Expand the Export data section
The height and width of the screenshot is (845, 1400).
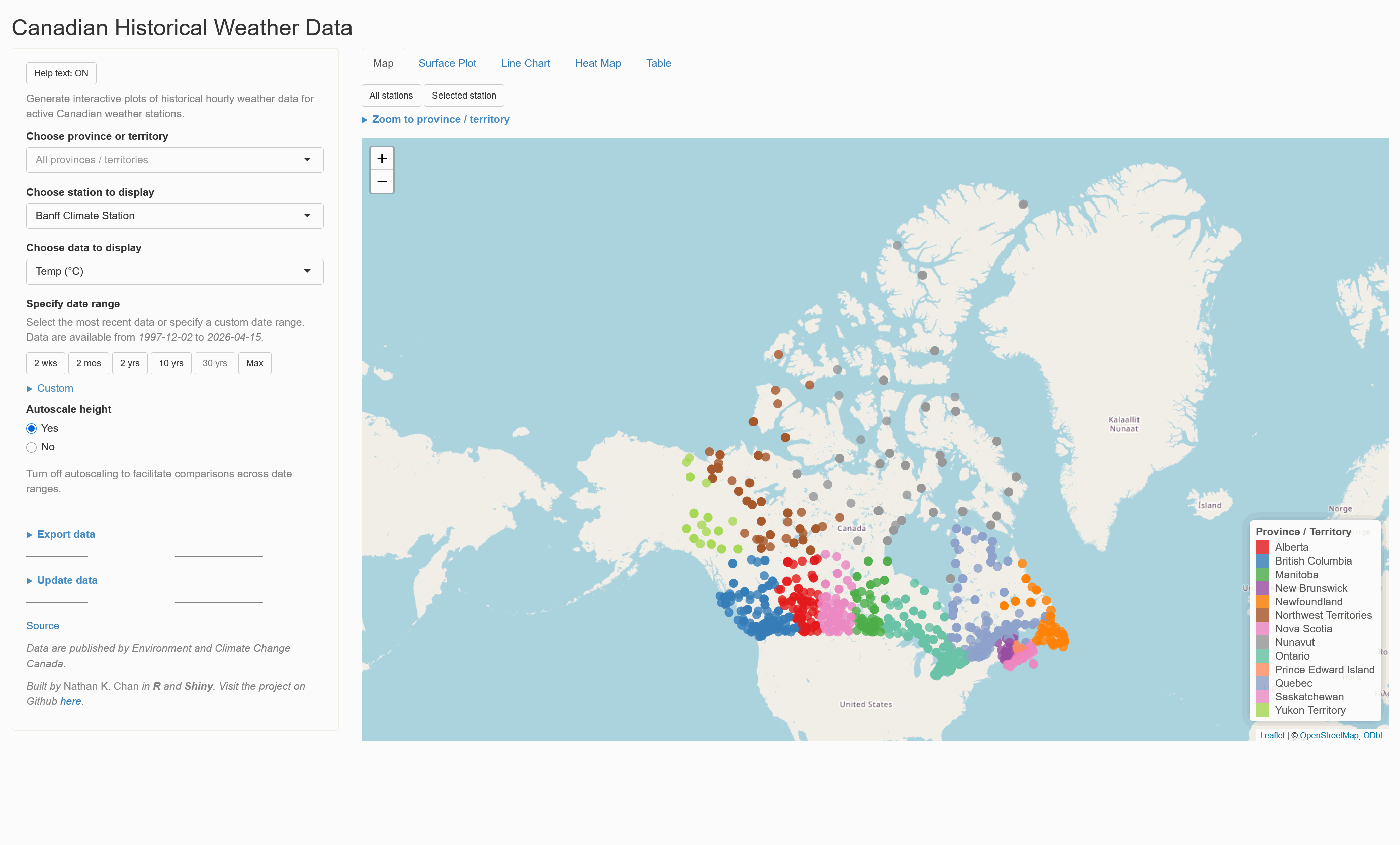(x=61, y=534)
